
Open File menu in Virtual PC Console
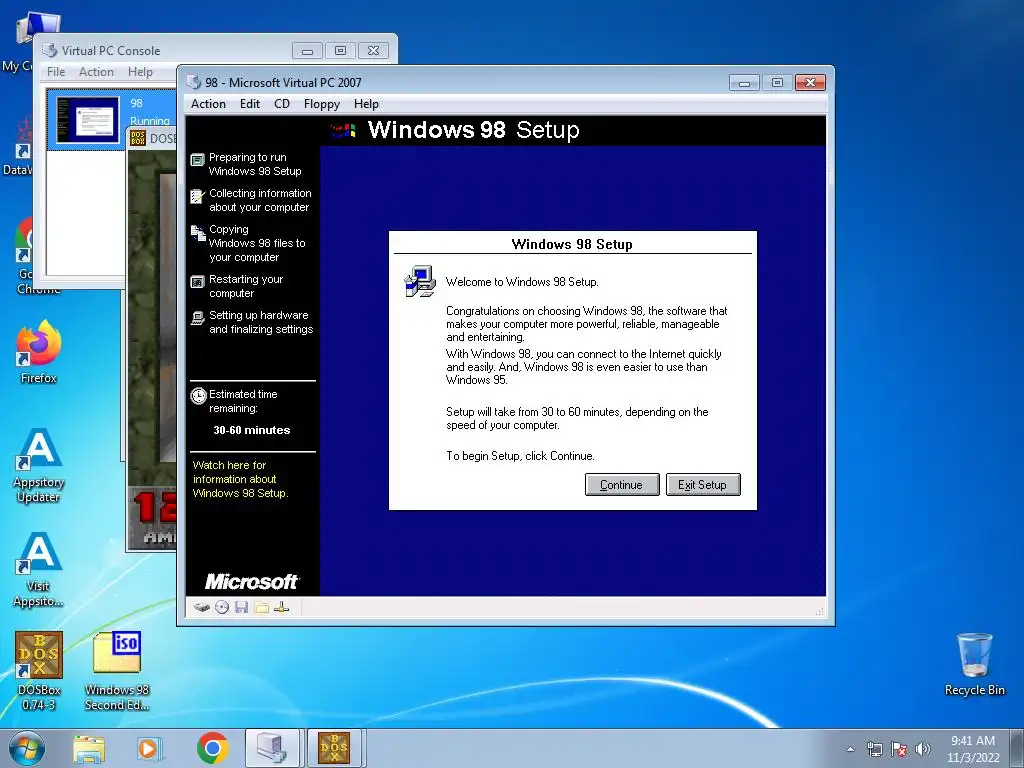(x=56, y=72)
